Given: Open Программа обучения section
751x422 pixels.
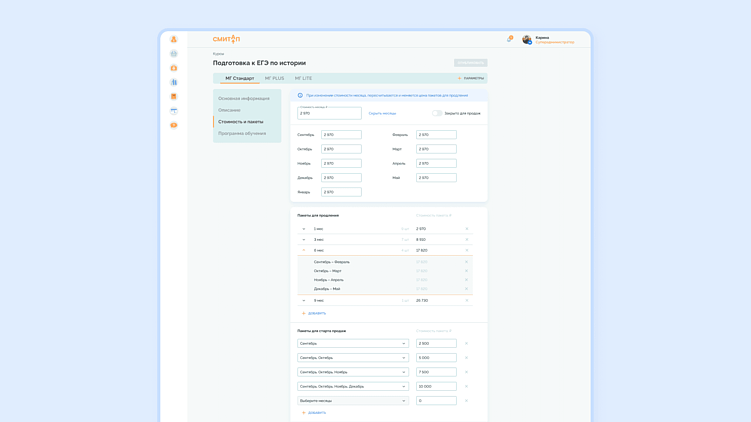Looking at the screenshot, I should (242, 134).
